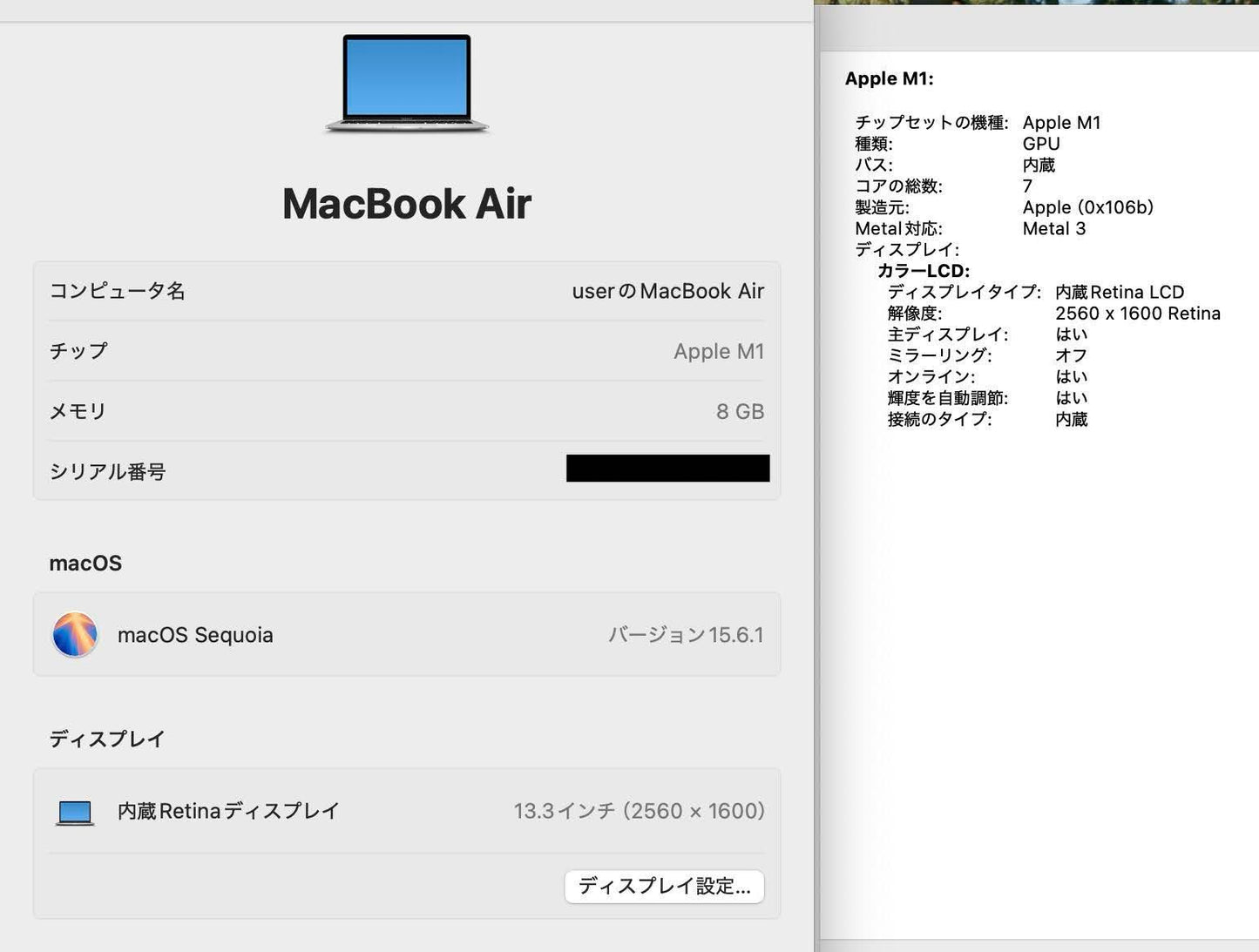1259x952 pixels.
Task: Expand the カラーLCD display entry
Action: click(x=924, y=270)
